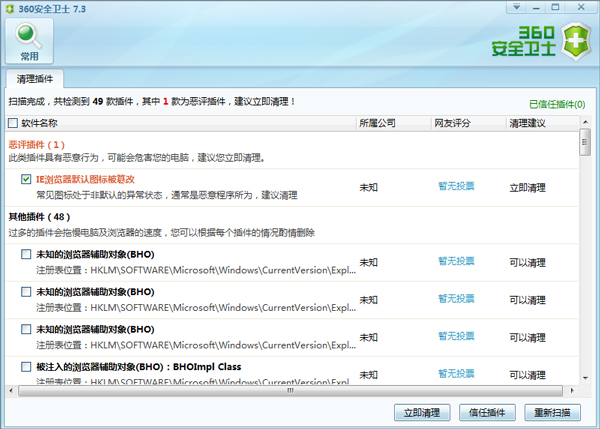
Task: Click the 常用 magnifier toolbar icon
Action: pos(30,40)
